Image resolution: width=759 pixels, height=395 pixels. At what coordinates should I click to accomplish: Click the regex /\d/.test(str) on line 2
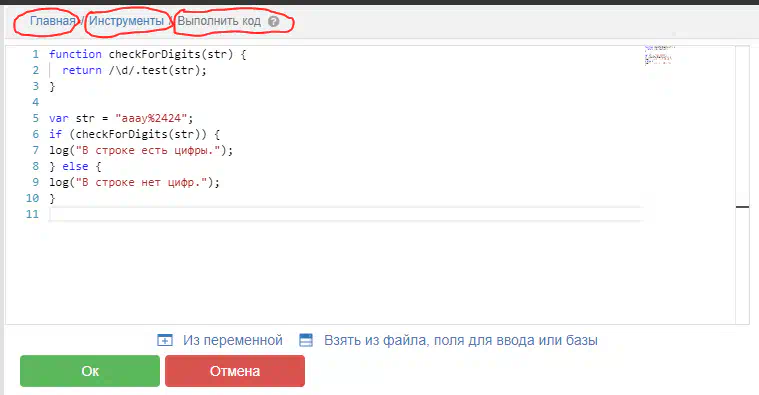tap(154, 70)
